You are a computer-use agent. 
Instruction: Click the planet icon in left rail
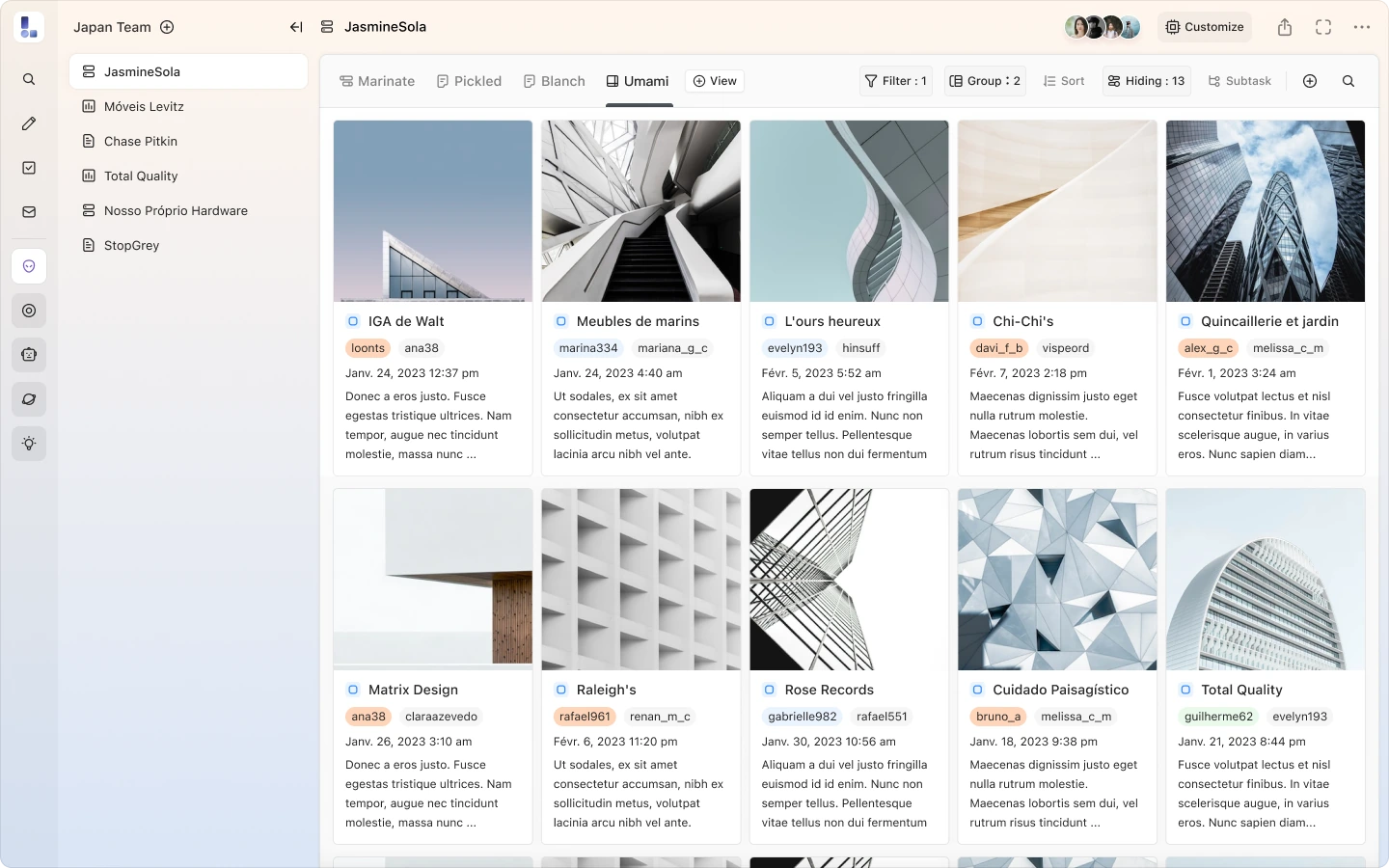click(x=29, y=399)
